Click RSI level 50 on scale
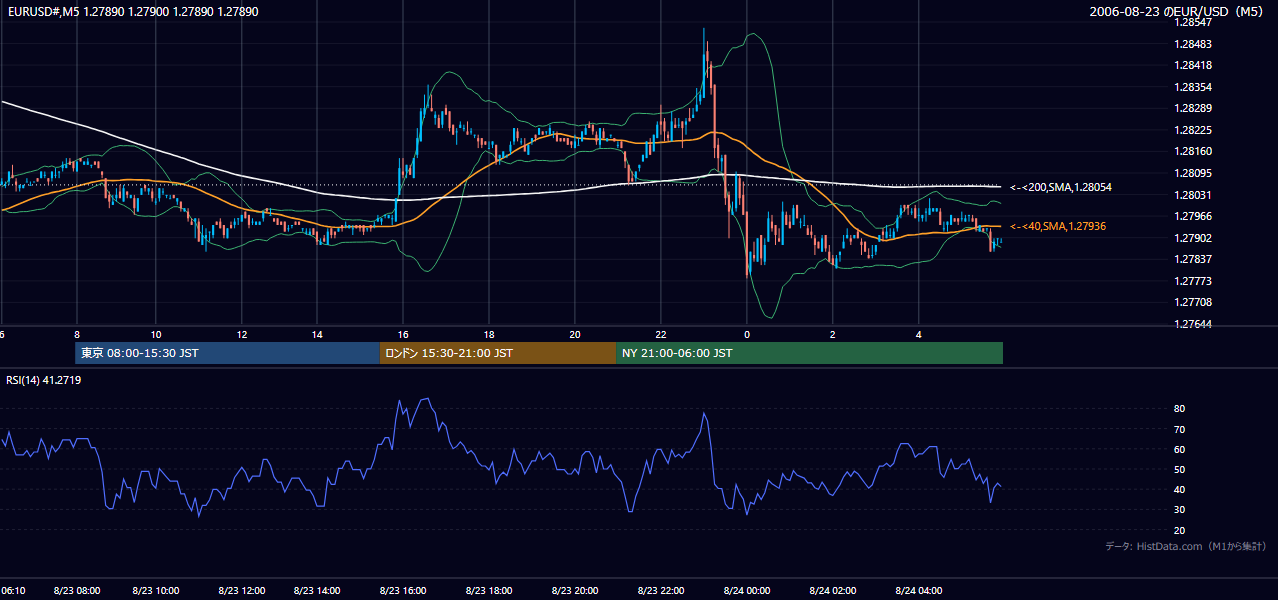 click(x=1180, y=469)
